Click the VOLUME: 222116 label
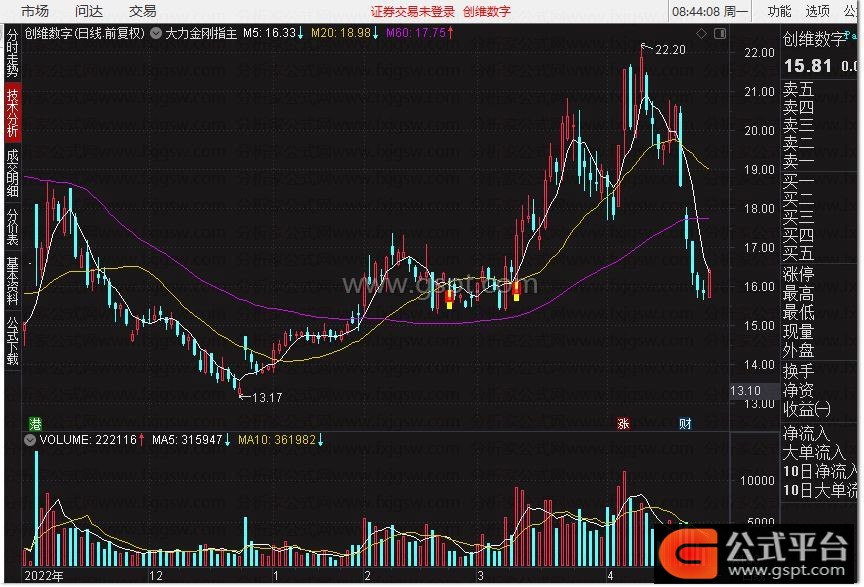 [92, 440]
